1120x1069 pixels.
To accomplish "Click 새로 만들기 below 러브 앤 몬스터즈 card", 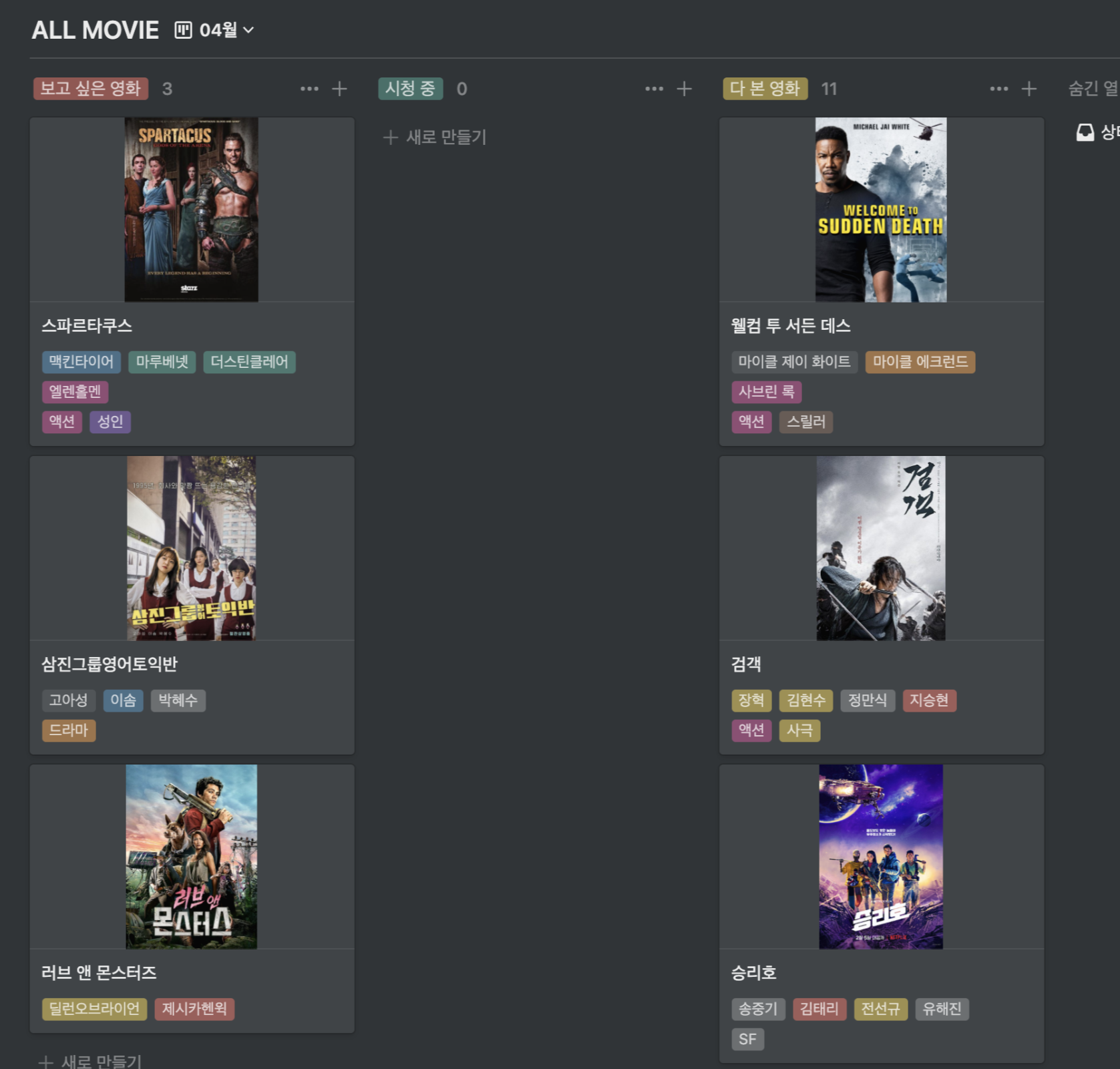I will [90, 1060].
